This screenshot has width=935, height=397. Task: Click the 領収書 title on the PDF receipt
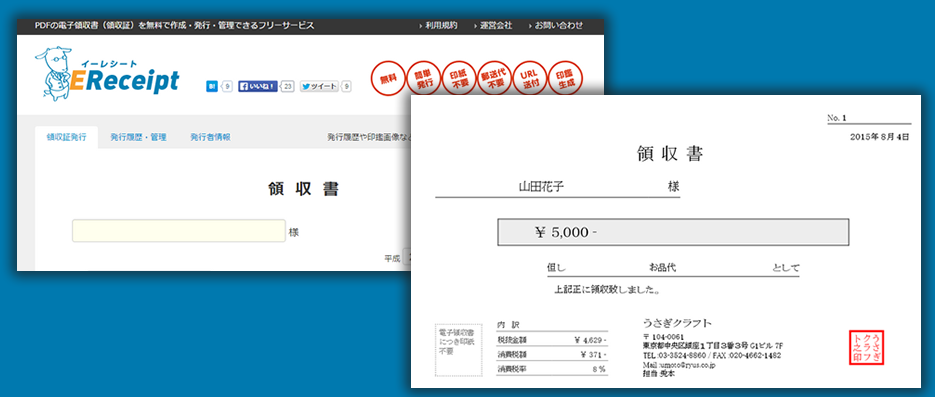(x=670, y=154)
